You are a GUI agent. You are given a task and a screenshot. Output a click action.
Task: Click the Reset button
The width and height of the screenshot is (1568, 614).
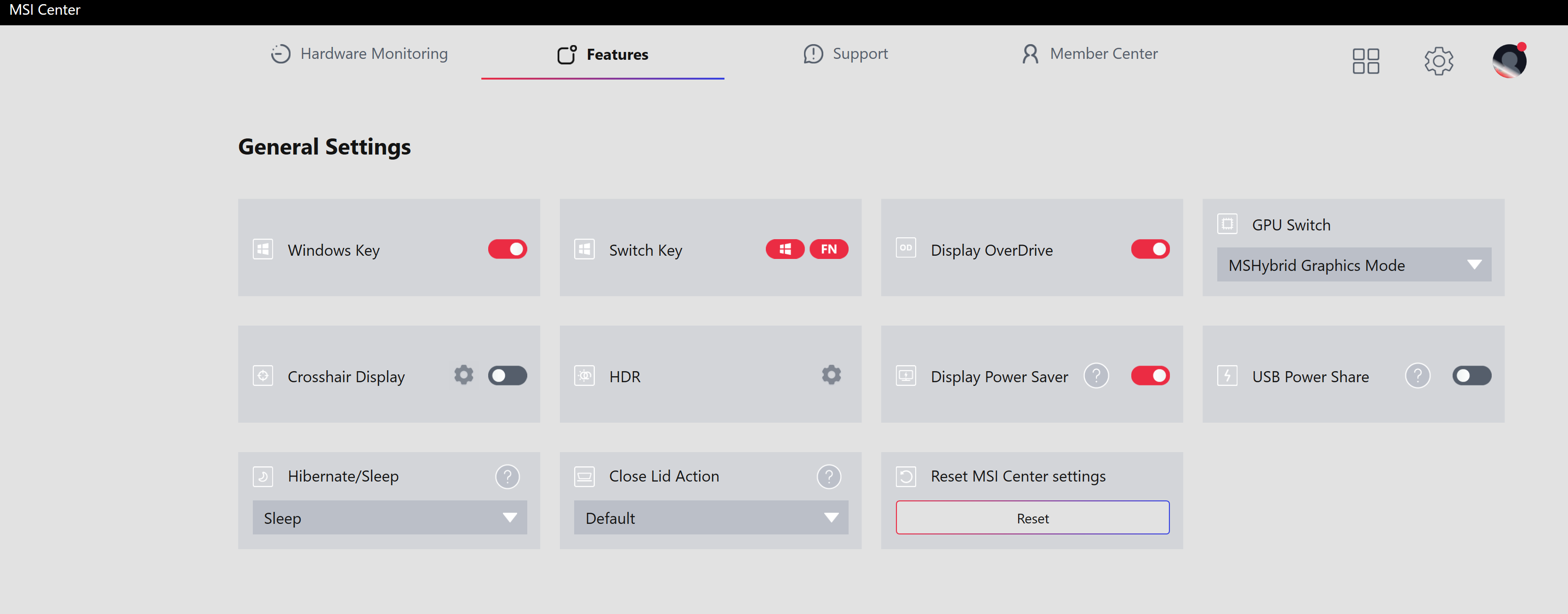(1032, 518)
